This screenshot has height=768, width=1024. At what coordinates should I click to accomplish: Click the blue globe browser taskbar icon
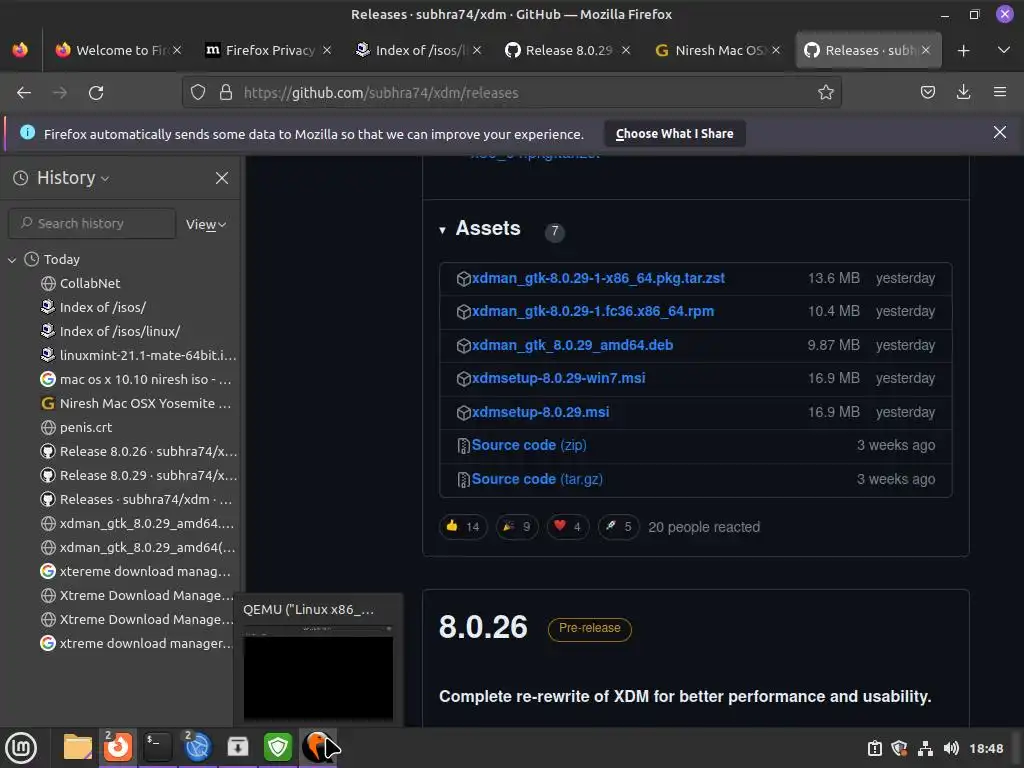pos(197,747)
